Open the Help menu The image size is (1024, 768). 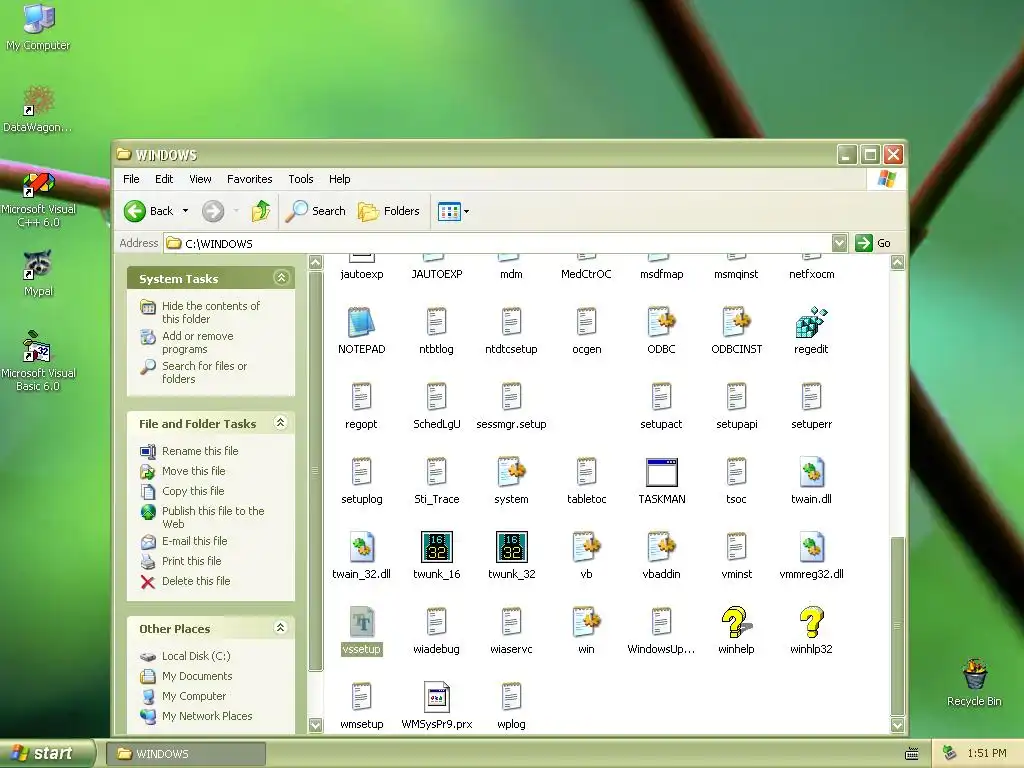click(340, 179)
